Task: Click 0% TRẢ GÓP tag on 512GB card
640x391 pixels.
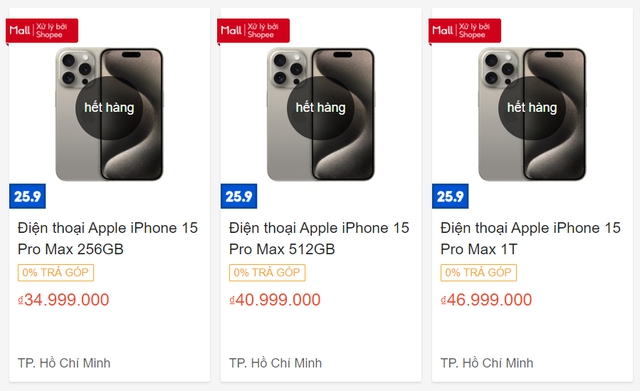Action: coord(267,273)
